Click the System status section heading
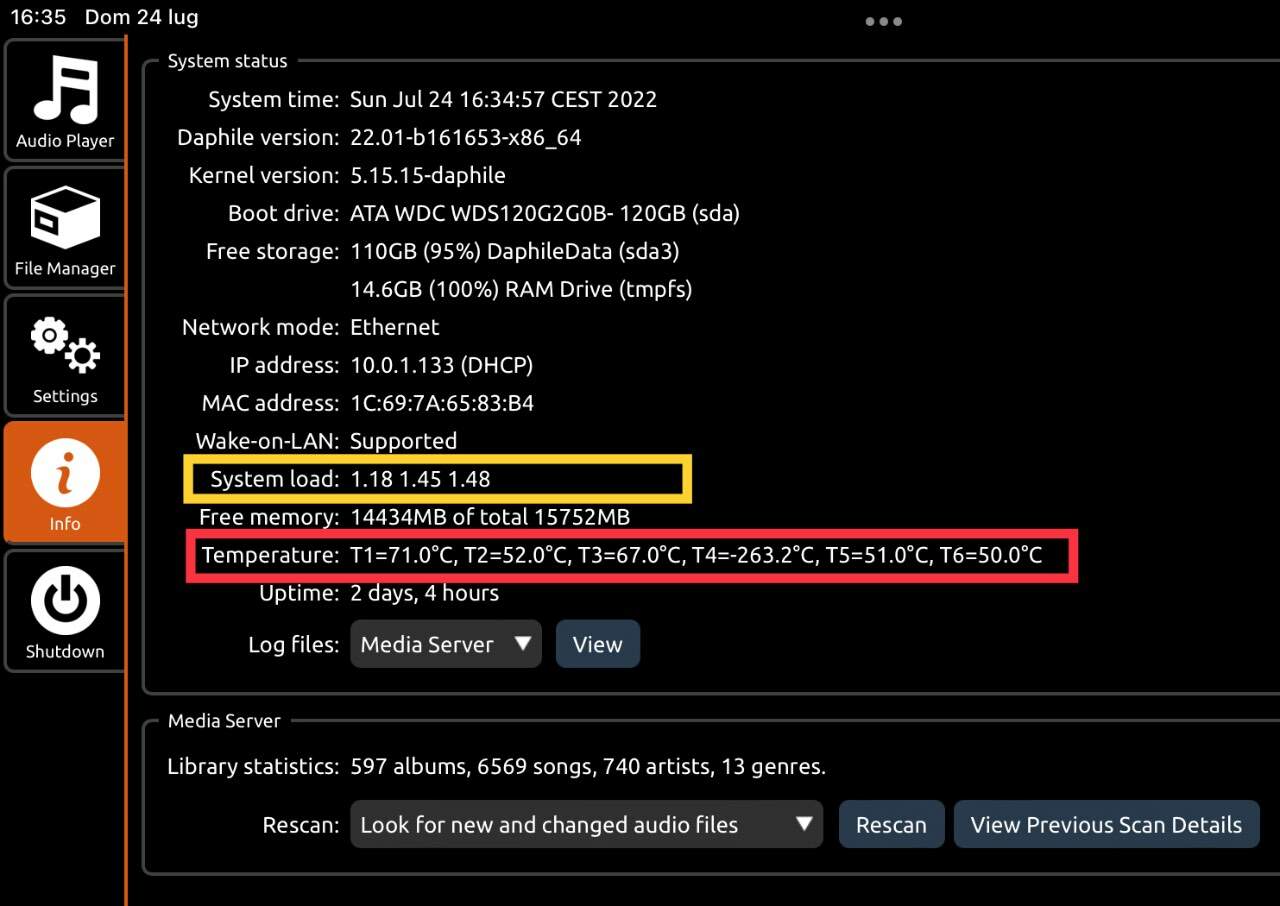Screen dimensions: 1280x906 point(227,61)
